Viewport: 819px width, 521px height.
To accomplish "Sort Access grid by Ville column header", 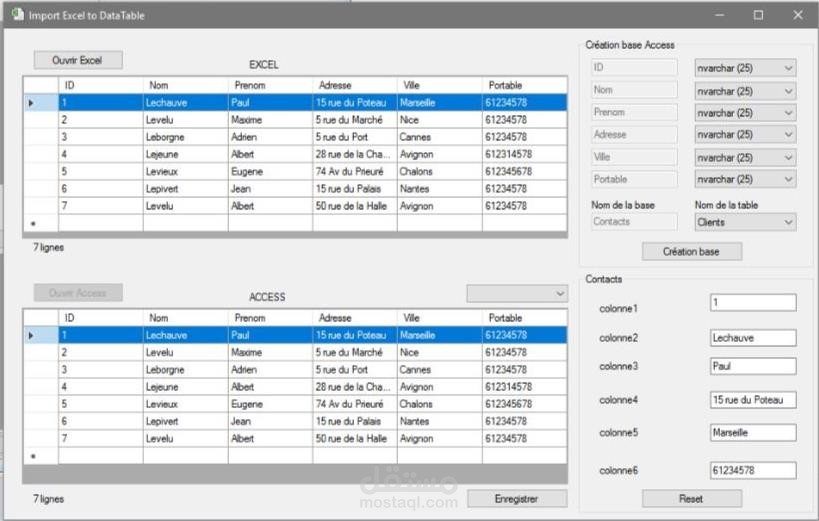I will 440,318.
